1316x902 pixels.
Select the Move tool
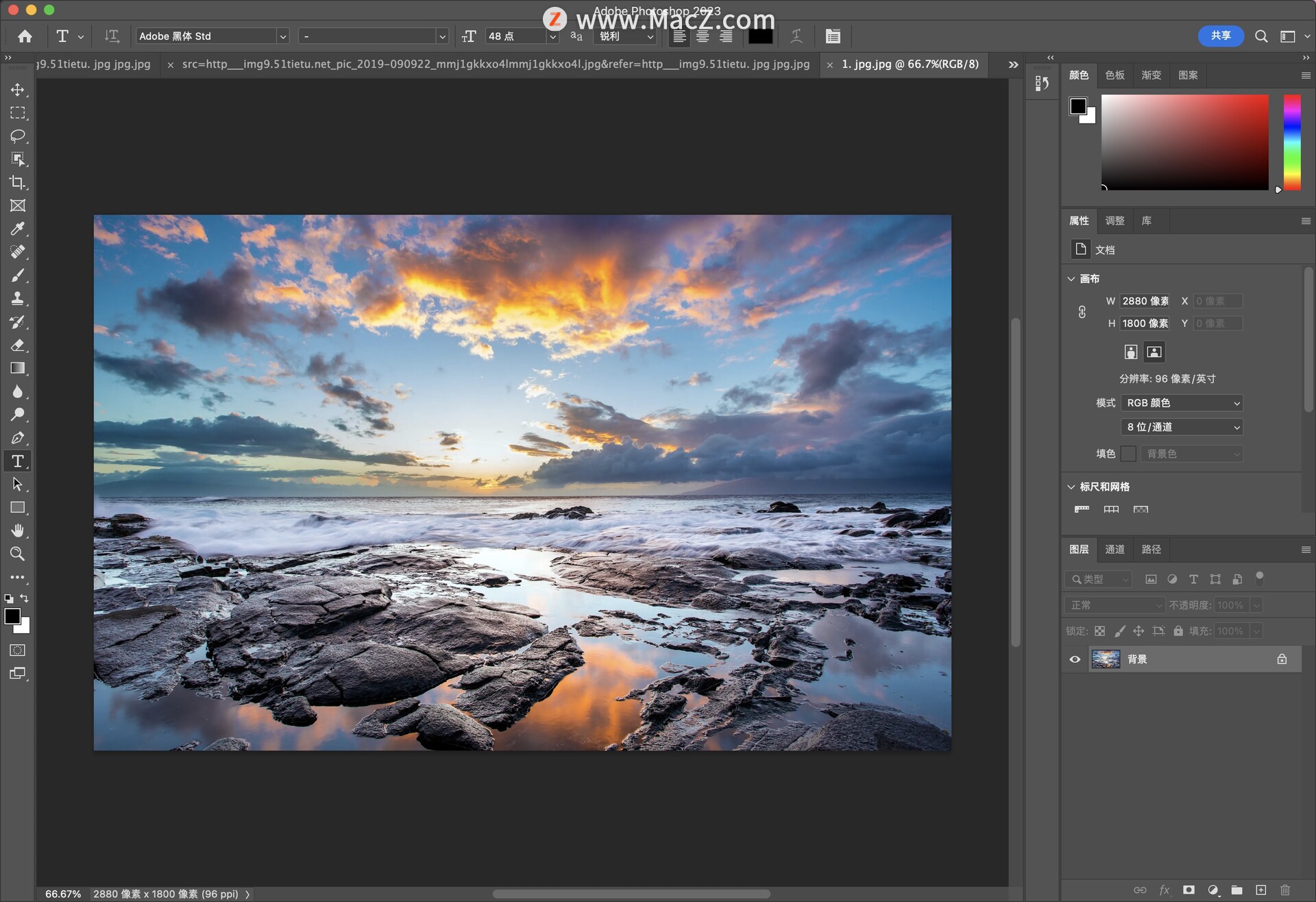coord(18,90)
